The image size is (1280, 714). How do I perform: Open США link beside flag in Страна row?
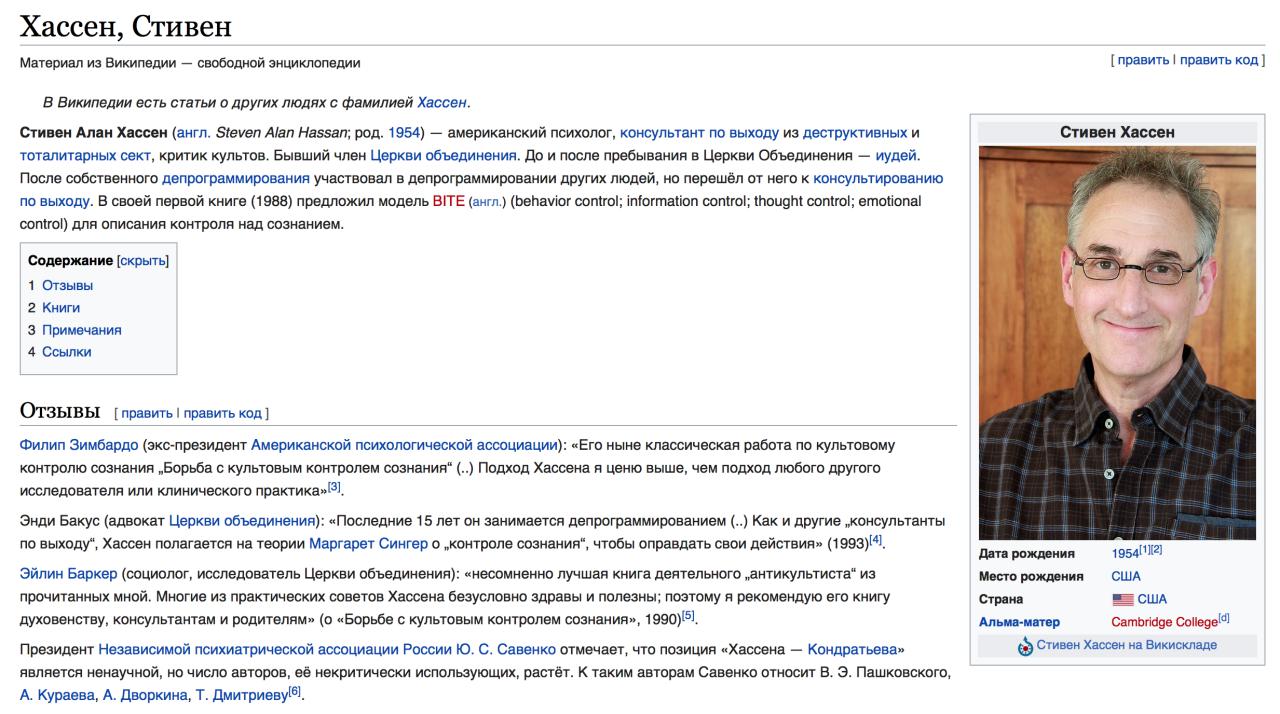1152,599
